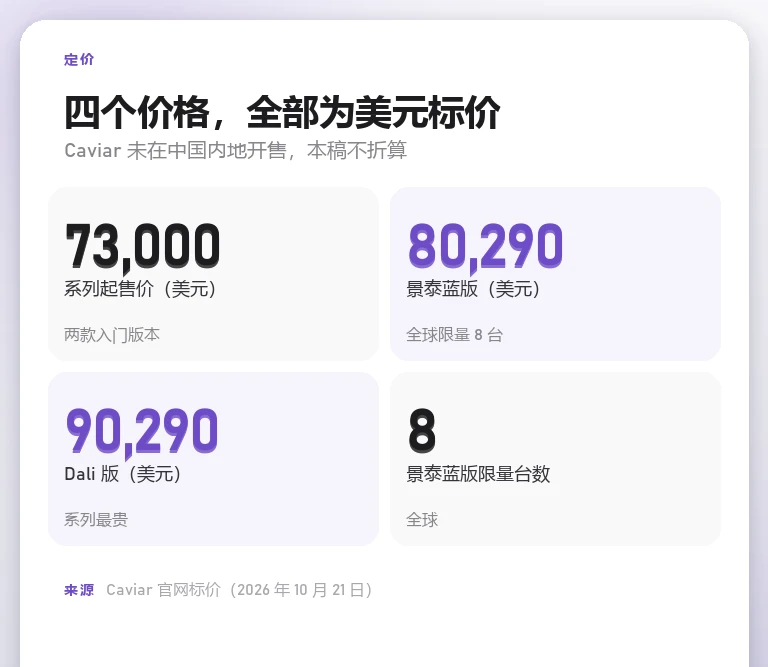Select the label 景泰蓝版限量台数

[x=478, y=474]
